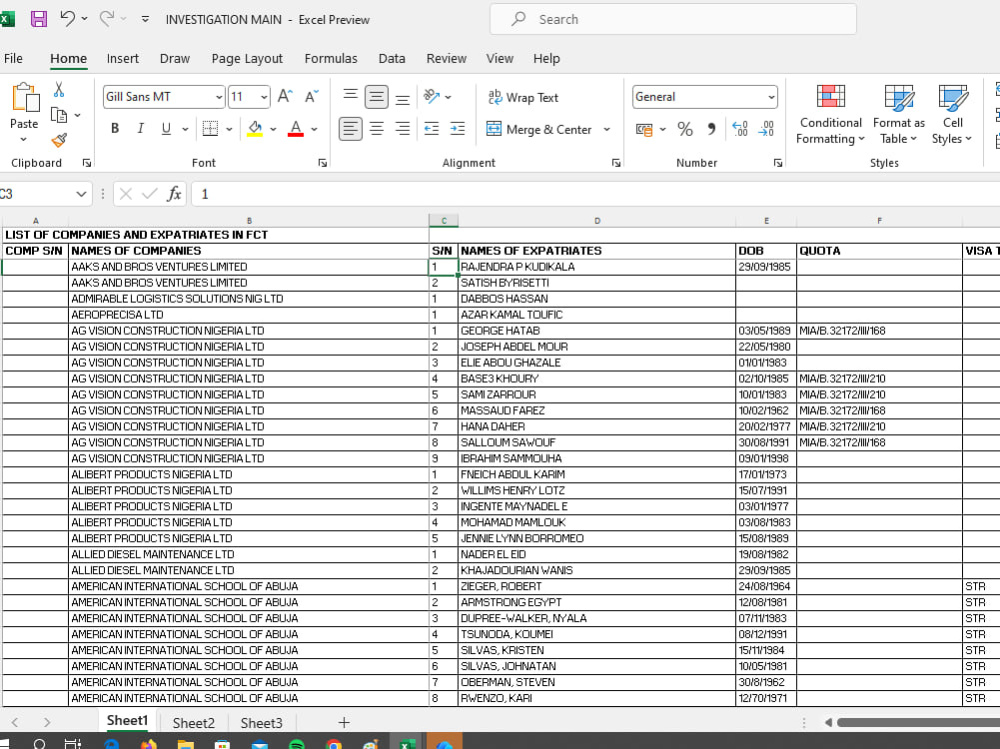Image resolution: width=1000 pixels, height=749 pixels.
Task: Open Font settings dialog launcher
Action: [x=323, y=163]
